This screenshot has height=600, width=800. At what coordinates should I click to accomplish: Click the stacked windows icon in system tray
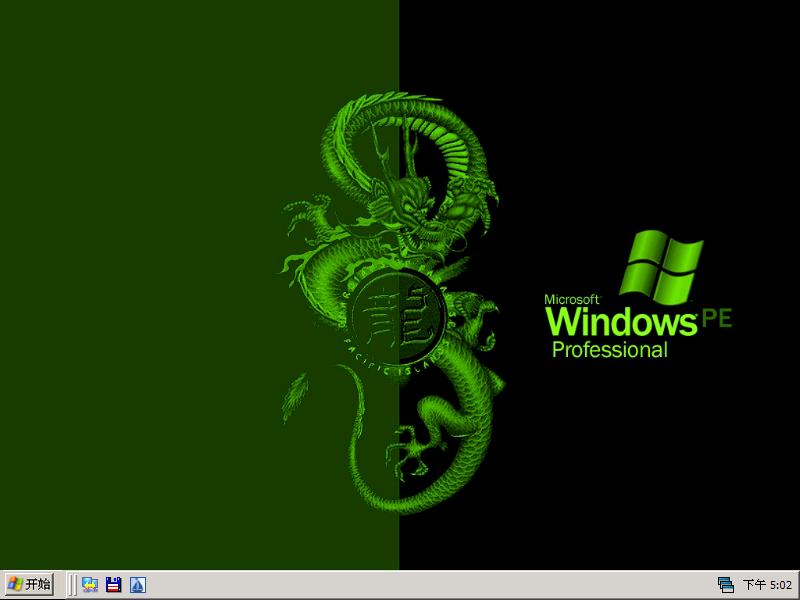click(x=725, y=585)
